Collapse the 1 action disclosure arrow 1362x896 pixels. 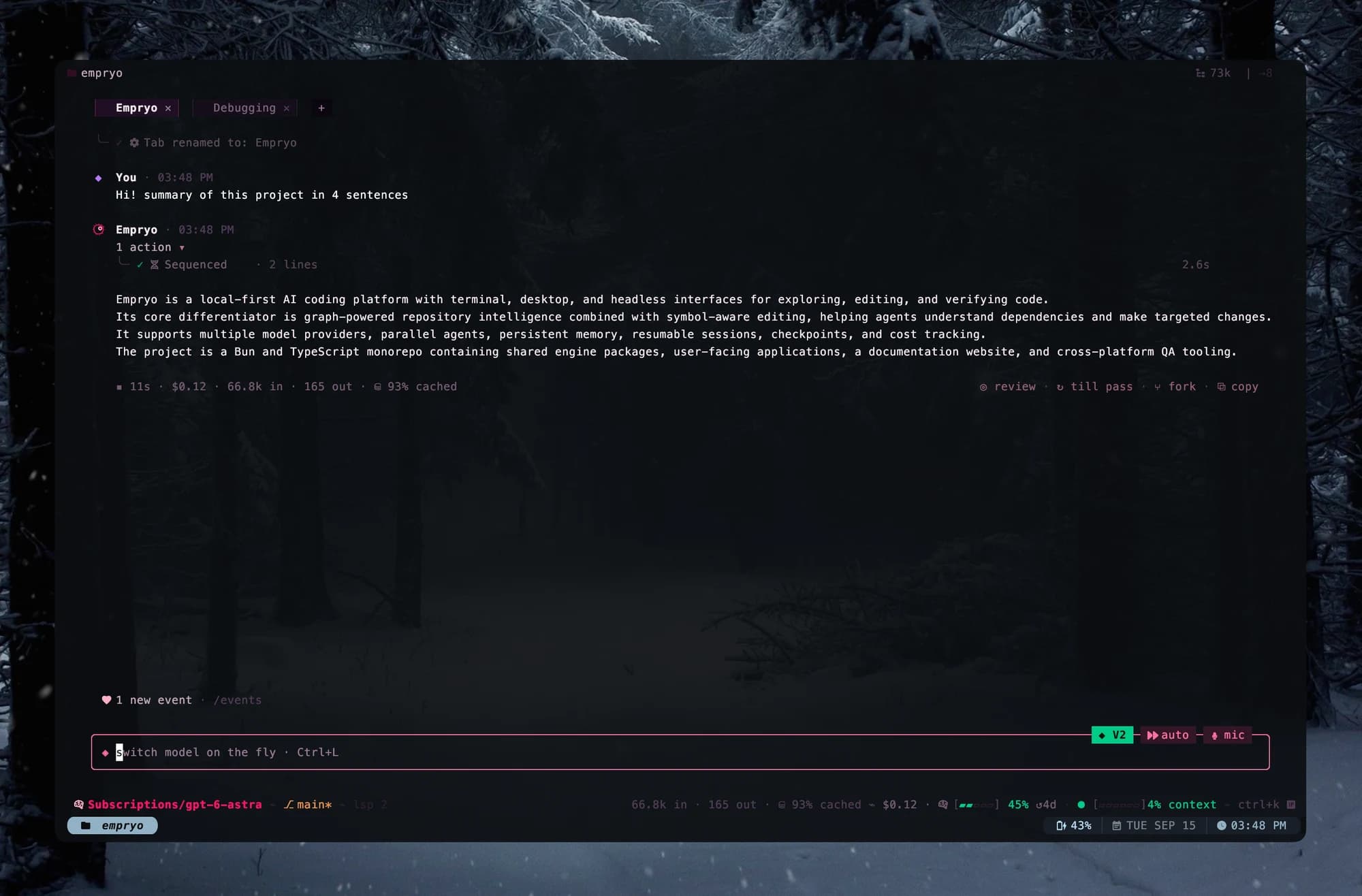click(x=182, y=248)
